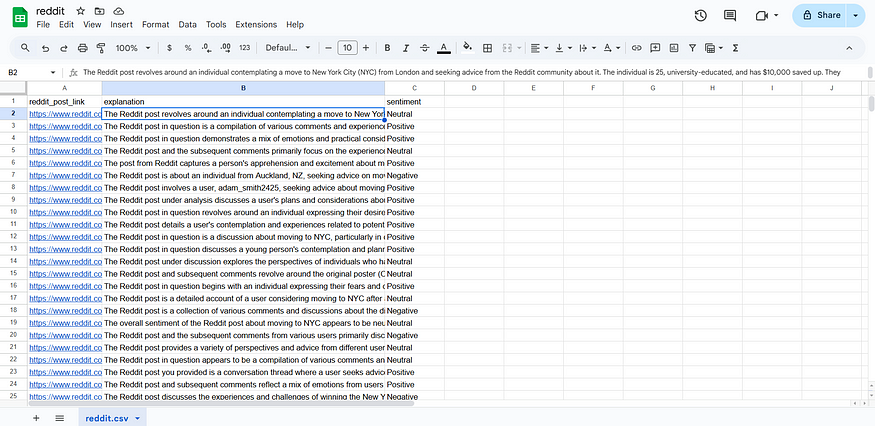Open the Google Sheets home icon

pyautogui.click(x=20, y=17)
